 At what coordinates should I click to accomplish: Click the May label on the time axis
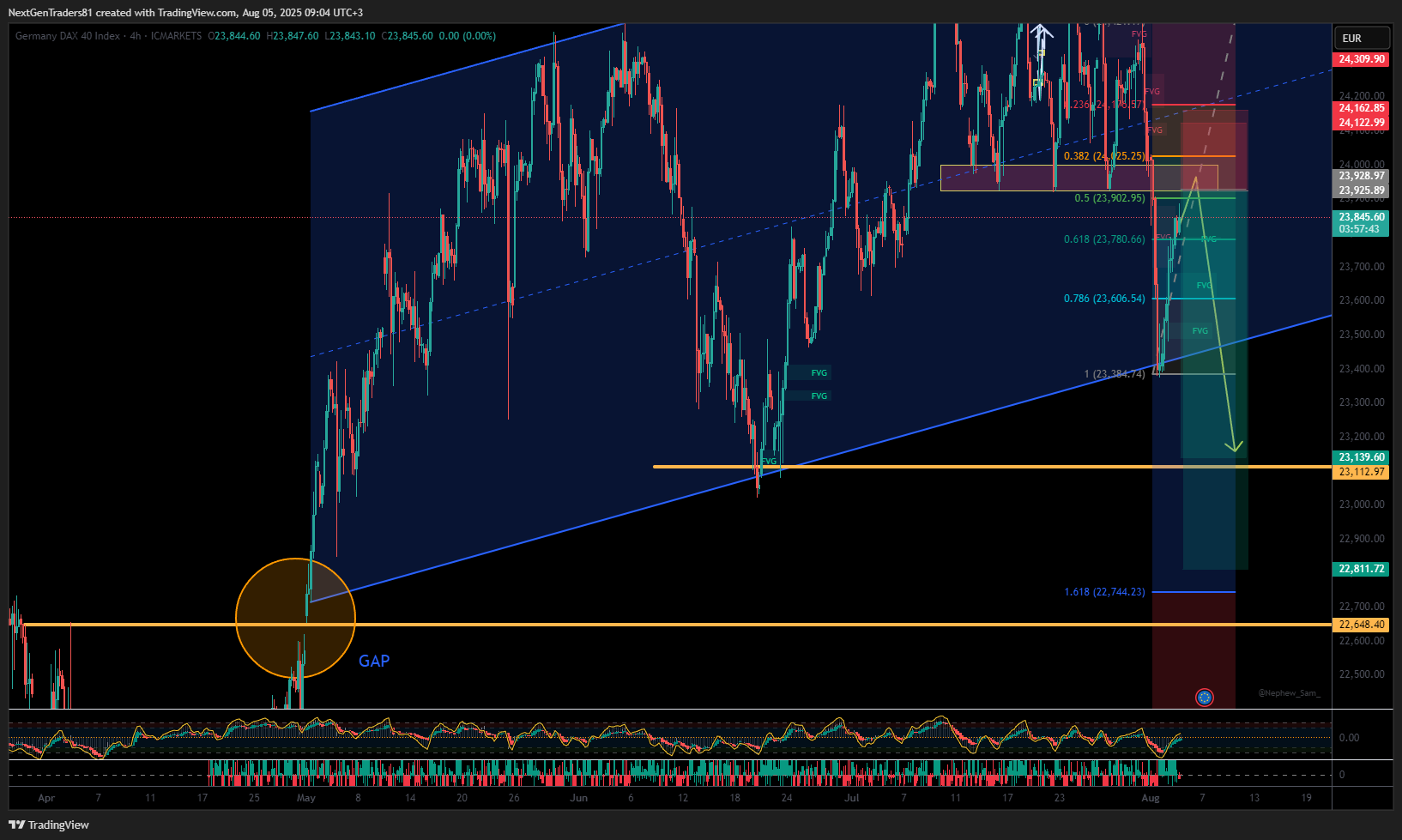[x=306, y=798]
